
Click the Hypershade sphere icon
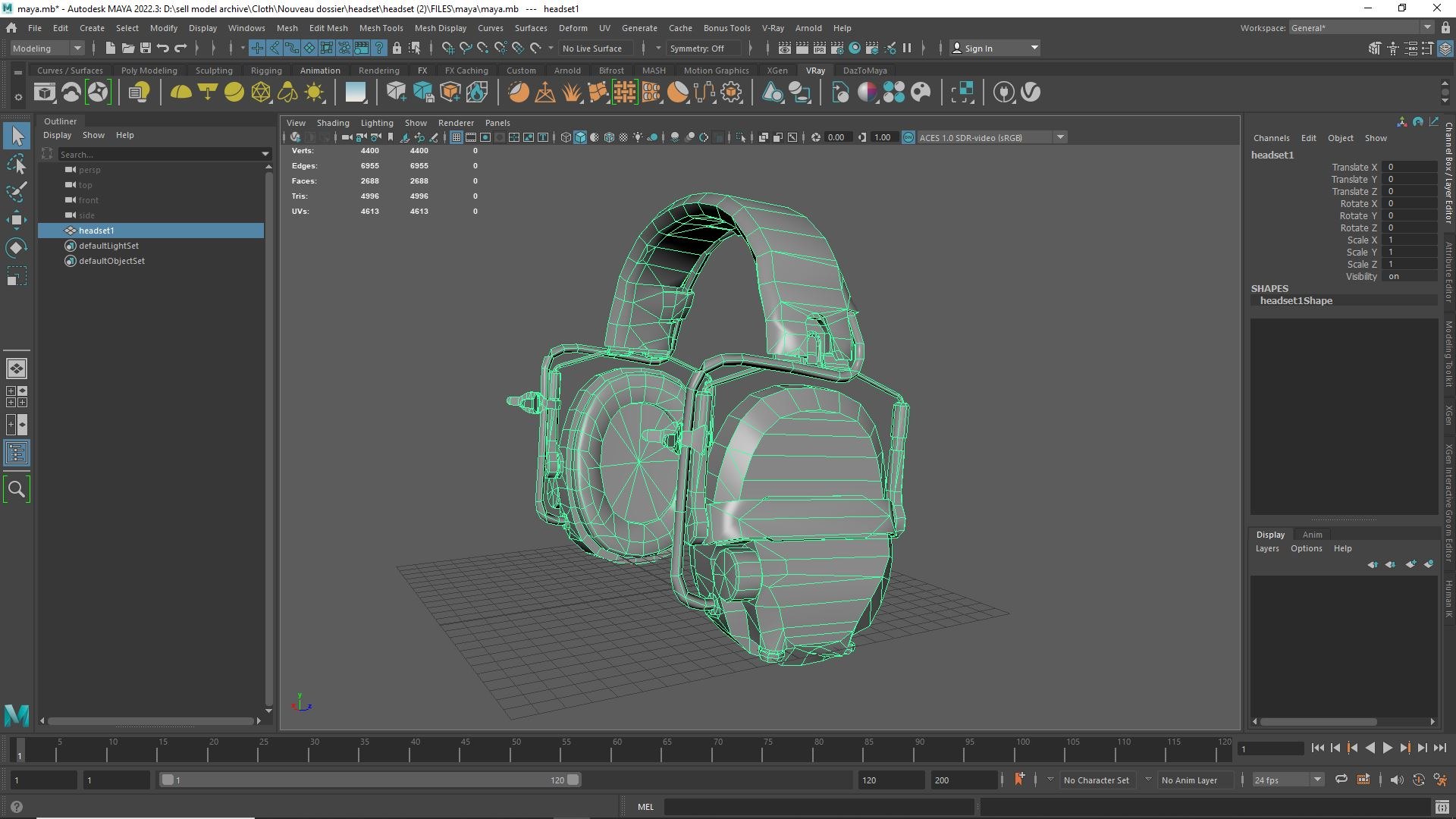855,48
